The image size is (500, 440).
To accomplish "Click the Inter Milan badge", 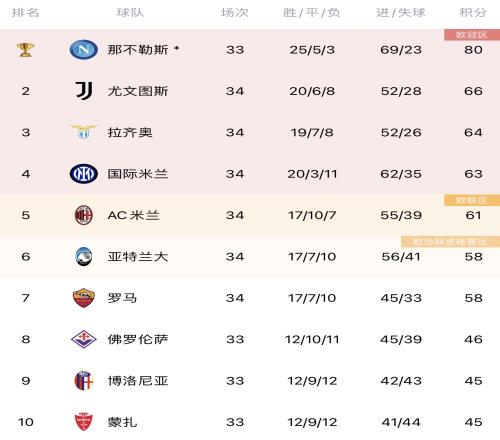I will point(84,174).
